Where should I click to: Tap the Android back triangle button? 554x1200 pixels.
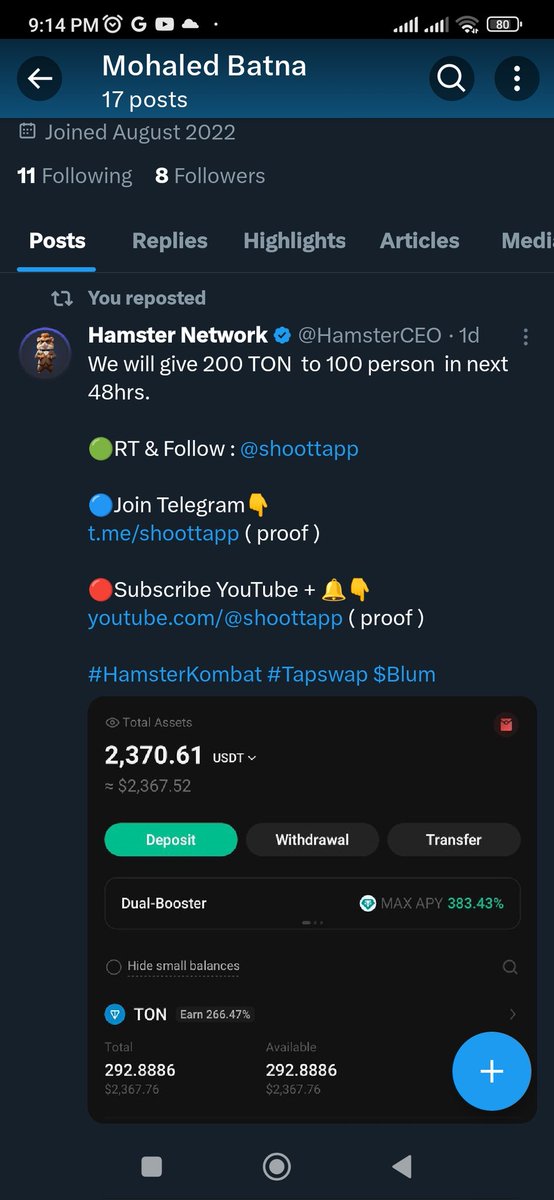point(402,1166)
